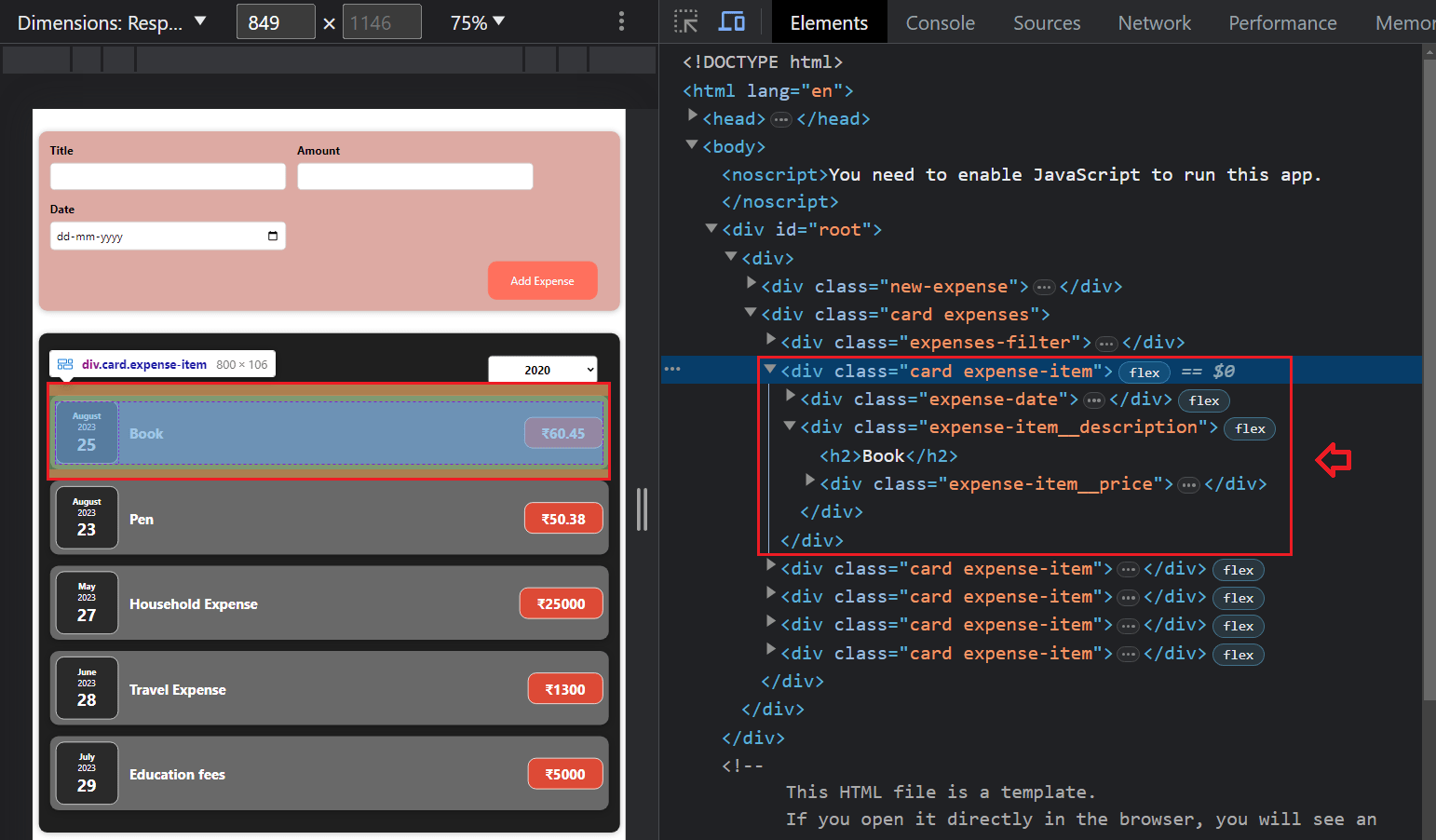Switch to the Console tab

point(939,21)
